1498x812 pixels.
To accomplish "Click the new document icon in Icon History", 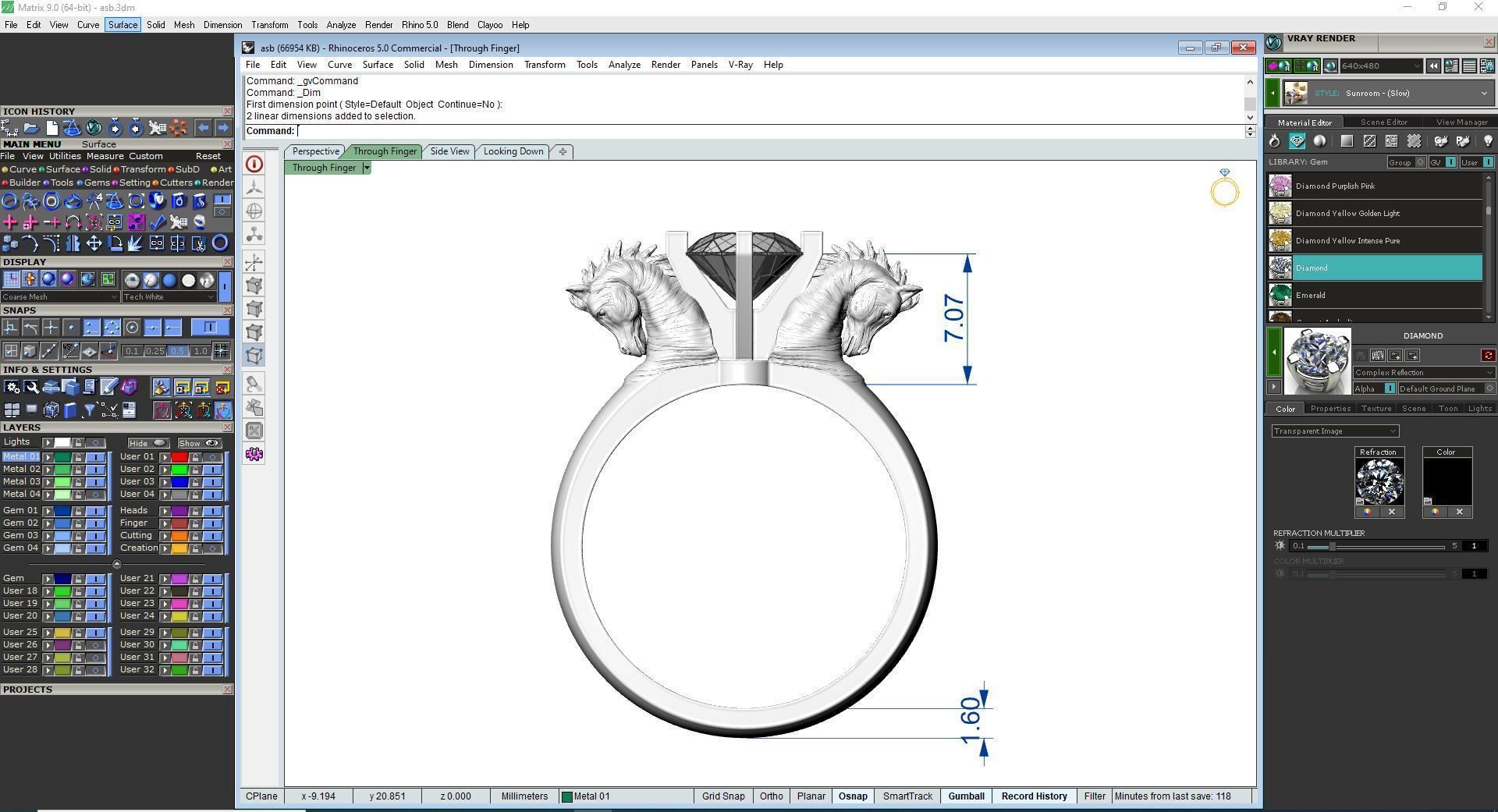I will tap(51, 128).
